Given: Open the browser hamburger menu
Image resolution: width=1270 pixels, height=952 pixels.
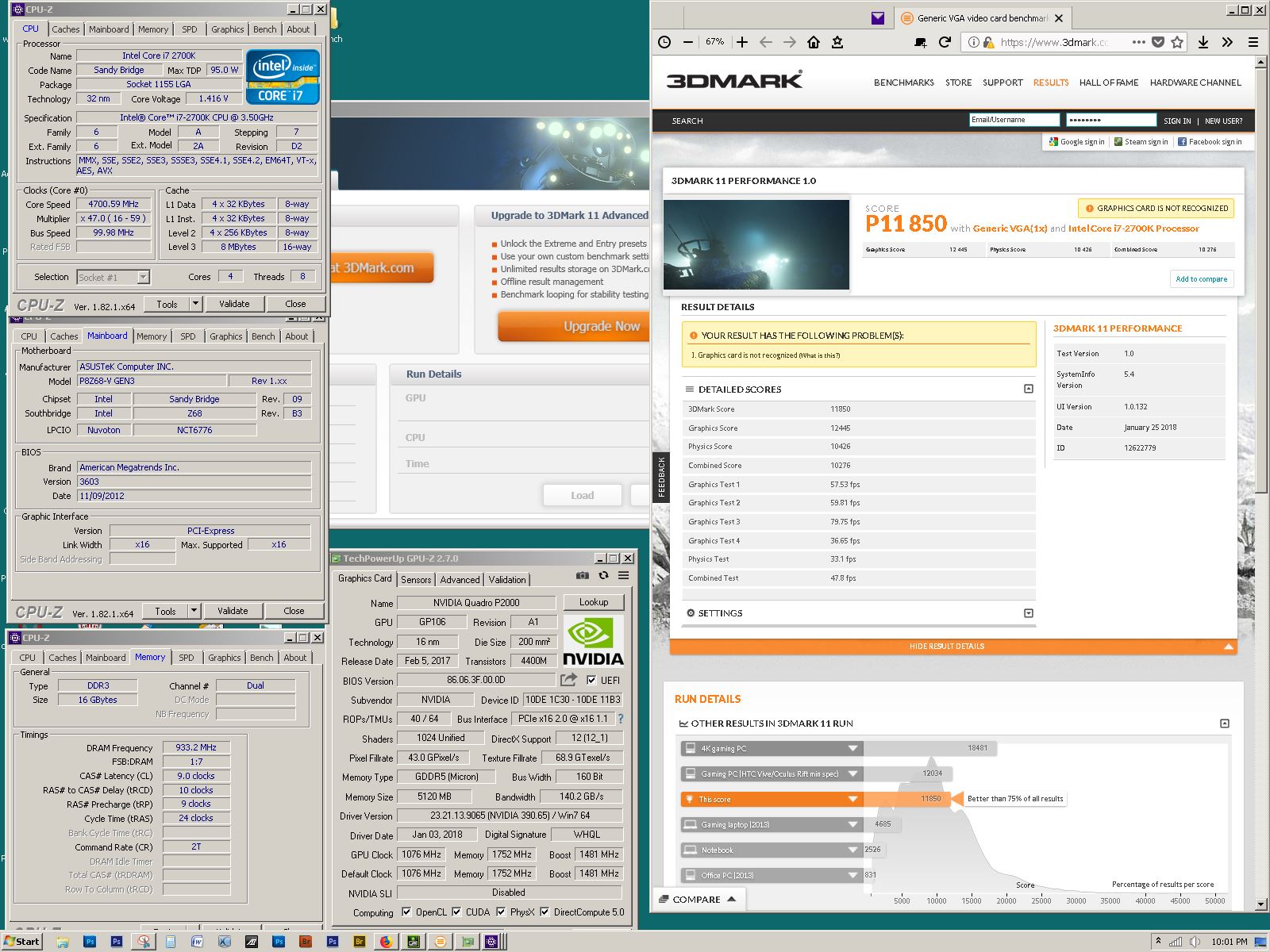Looking at the screenshot, I should [1253, 42].
